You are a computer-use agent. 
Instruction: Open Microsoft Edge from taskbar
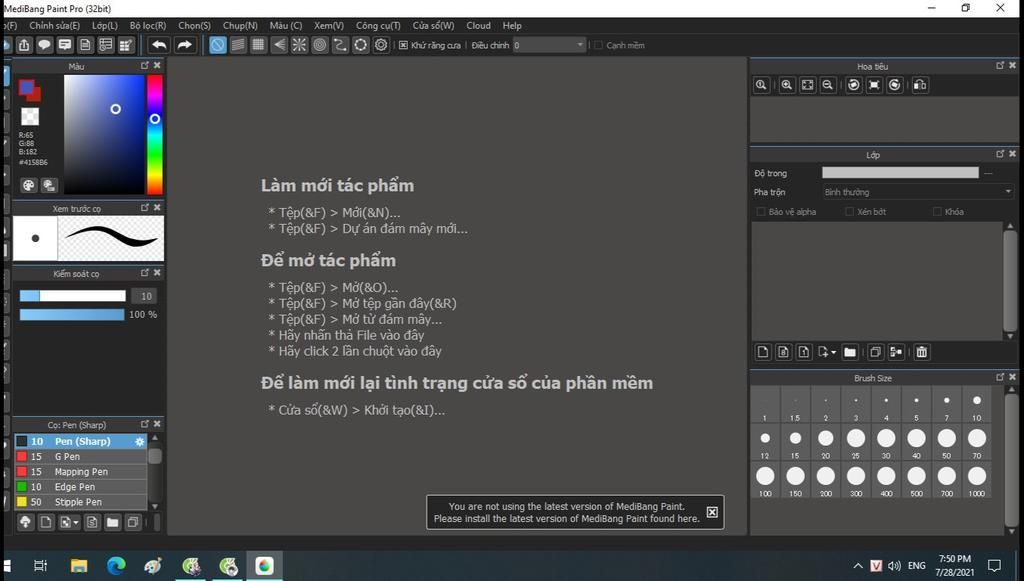click(116, 565)
